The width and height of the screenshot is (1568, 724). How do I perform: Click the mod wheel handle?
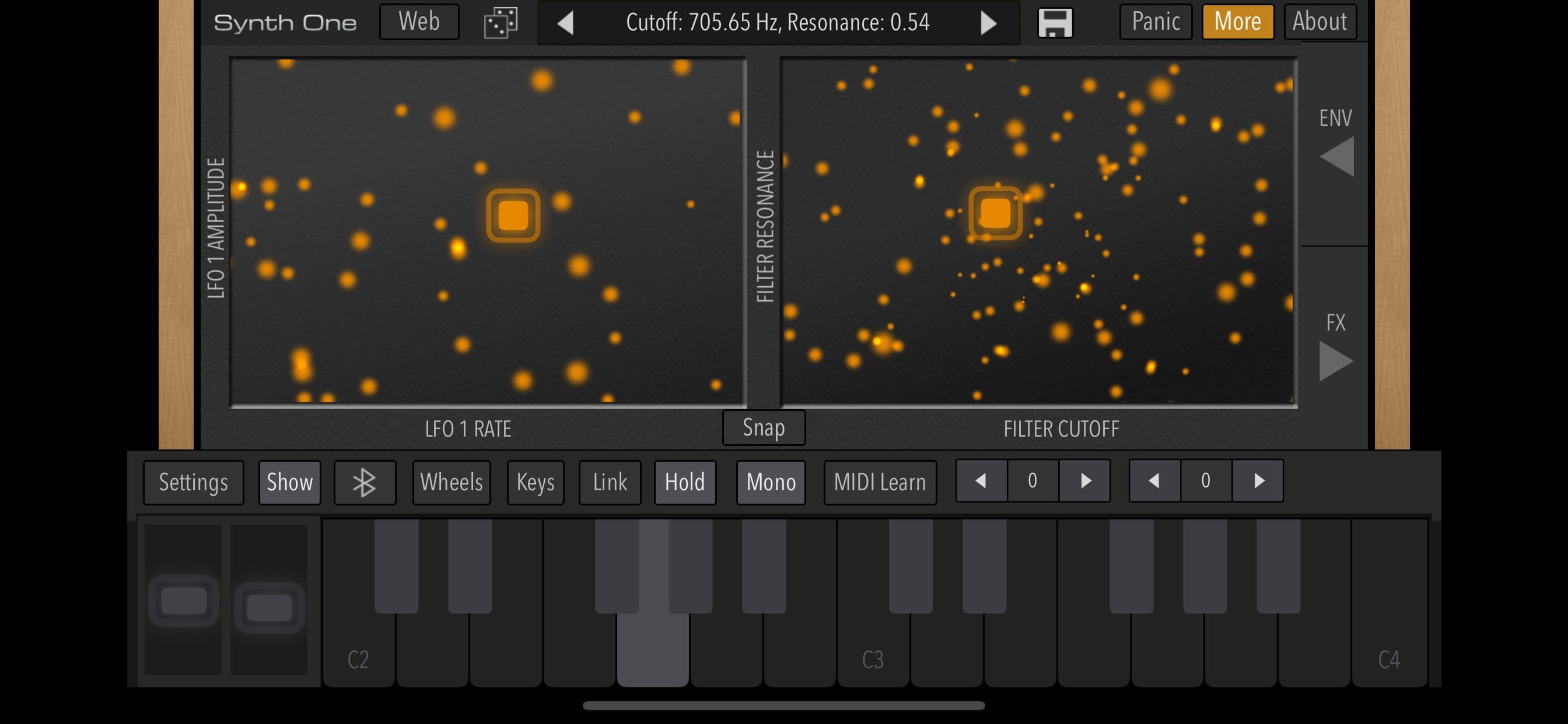[x=269, y=608]
